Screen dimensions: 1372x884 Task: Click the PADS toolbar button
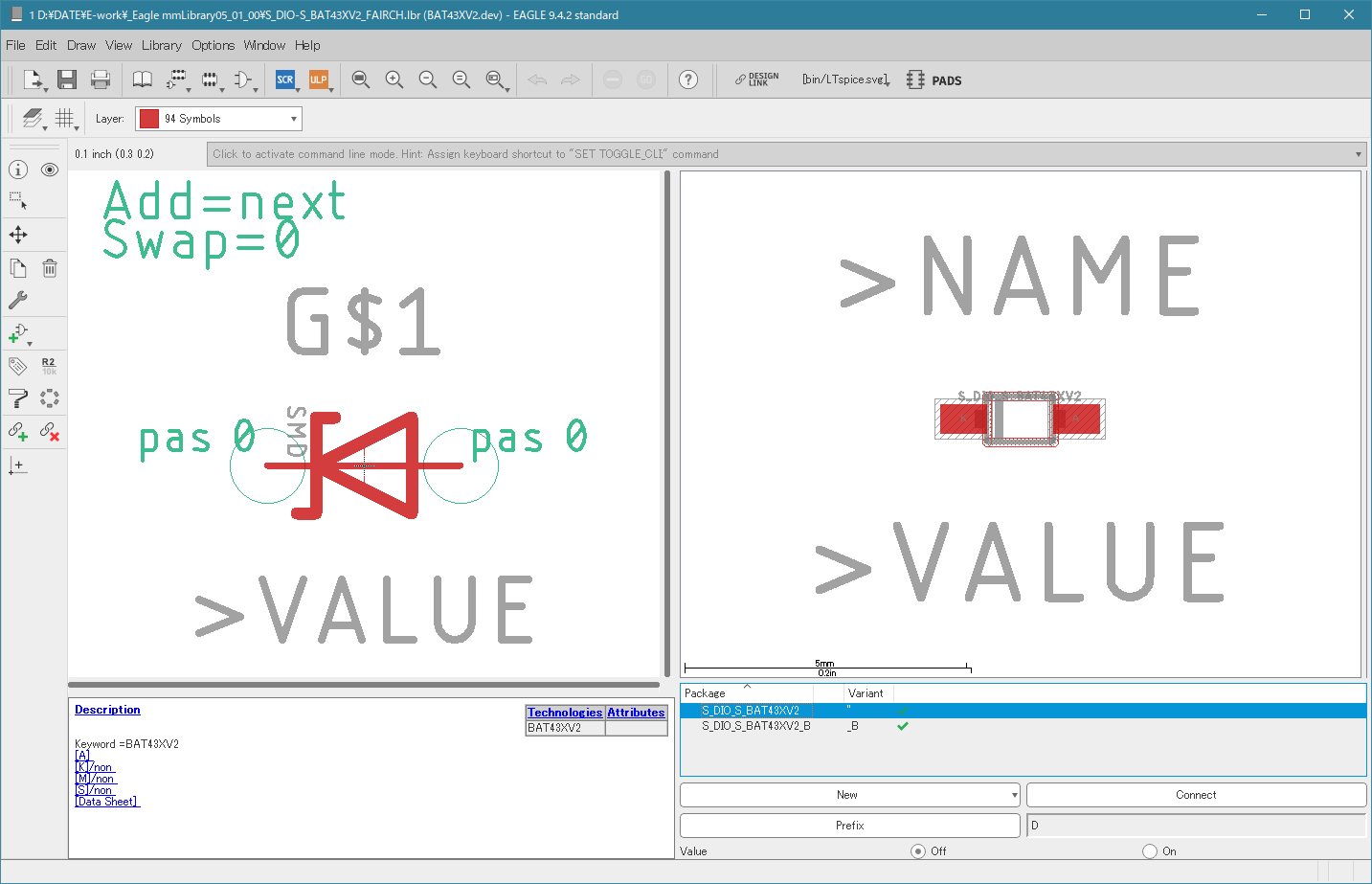934,80
